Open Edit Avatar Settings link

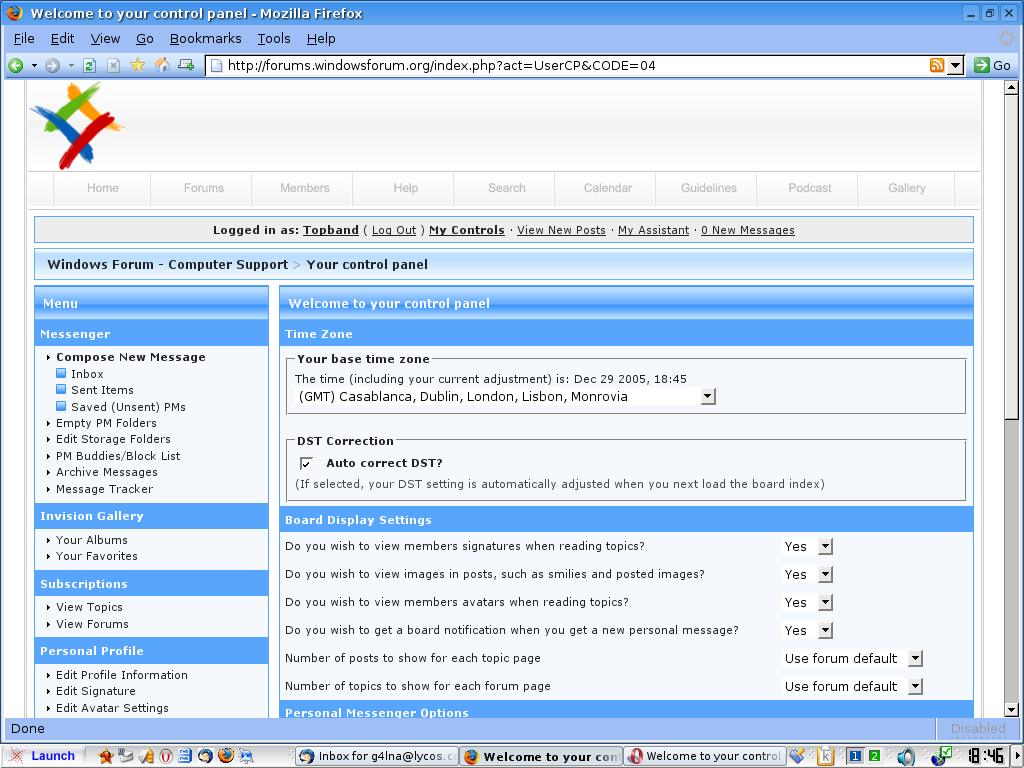pos(112,708)
